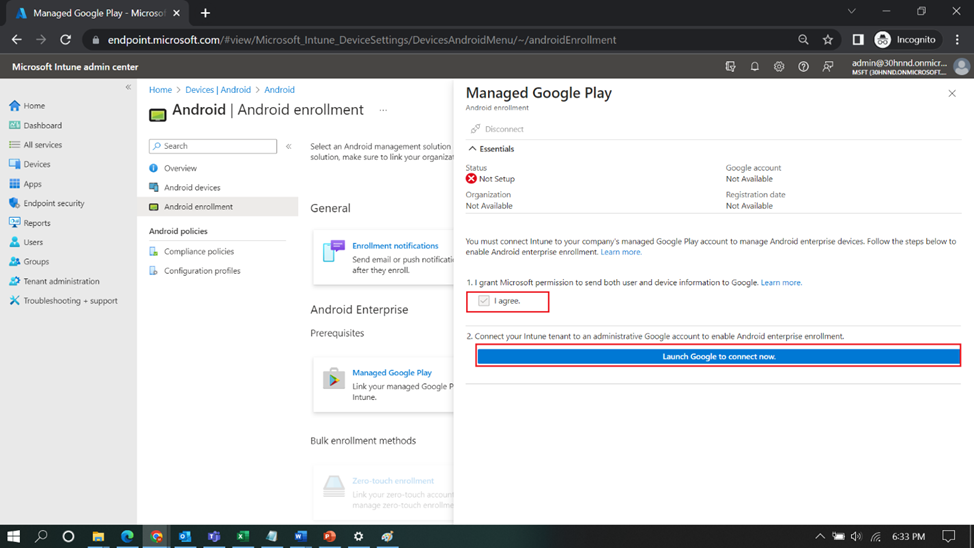Close the Managed Google Play pane

952,93
